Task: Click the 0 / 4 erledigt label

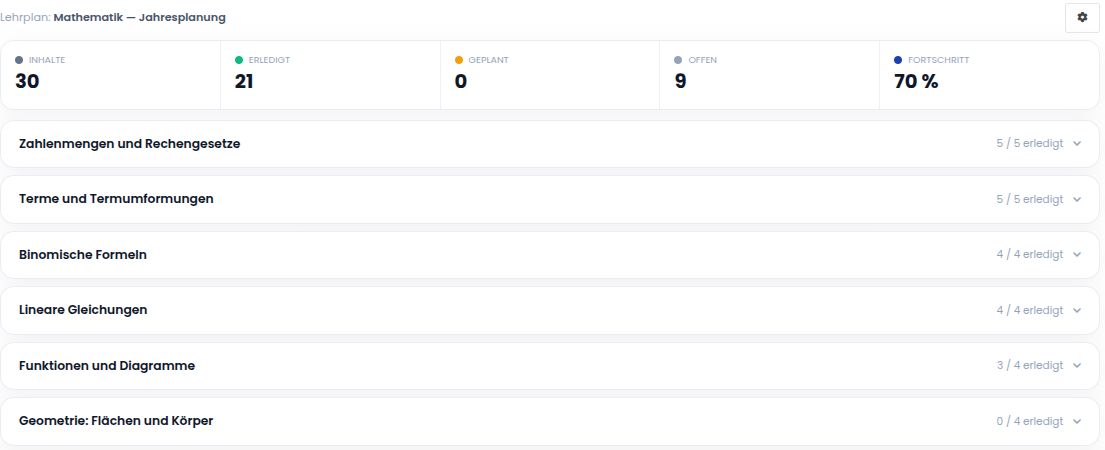Action: 1030,421
